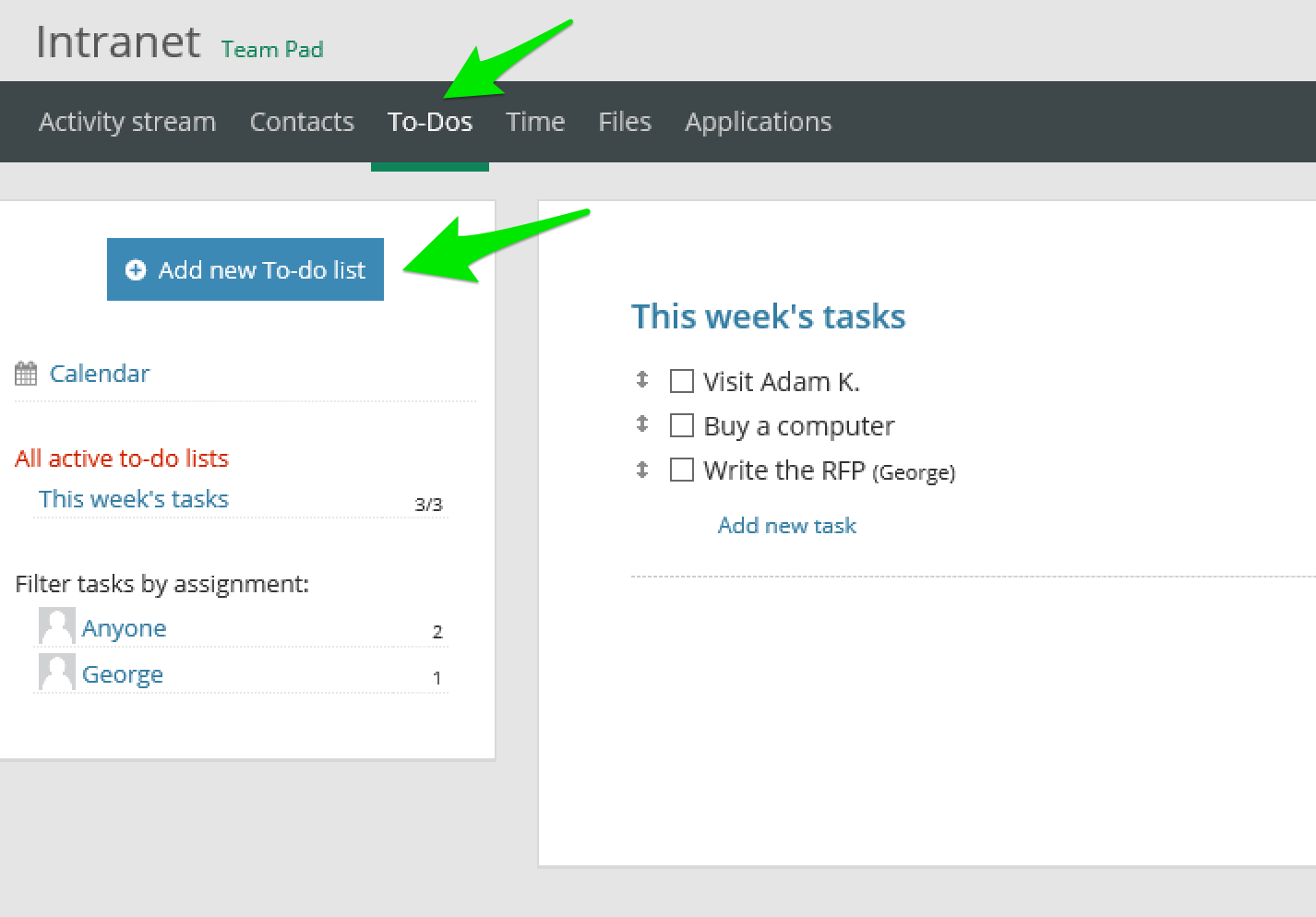Click the reorder handle beside Buy a computer
This screenshot has width=1316, height=917.
[642, 424]
